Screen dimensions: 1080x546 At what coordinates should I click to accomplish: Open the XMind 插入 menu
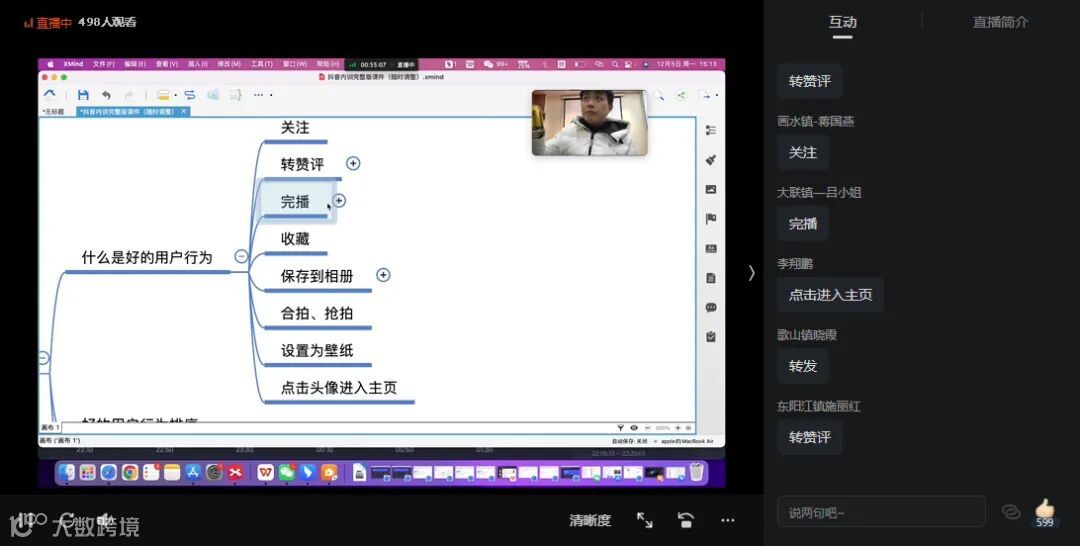(198, 64)
